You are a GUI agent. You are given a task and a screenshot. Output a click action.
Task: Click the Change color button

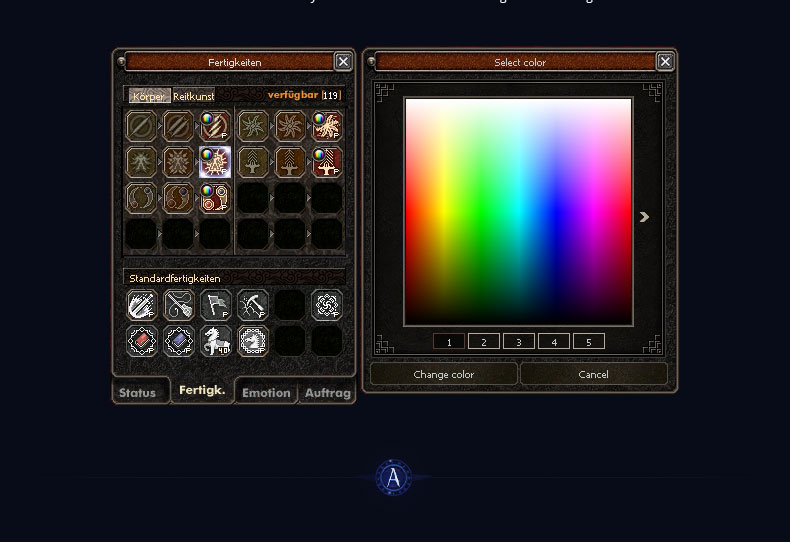(x=443, y=374)
